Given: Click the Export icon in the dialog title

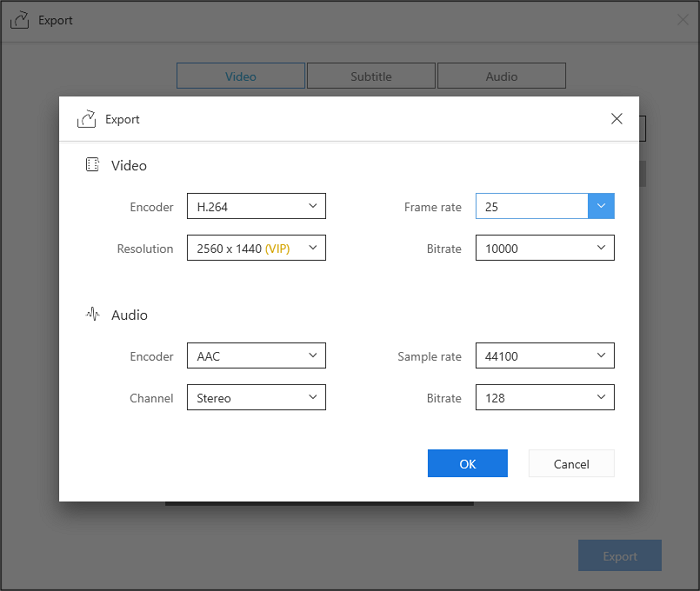Looking at the screenshot, I should pos(86,119).
